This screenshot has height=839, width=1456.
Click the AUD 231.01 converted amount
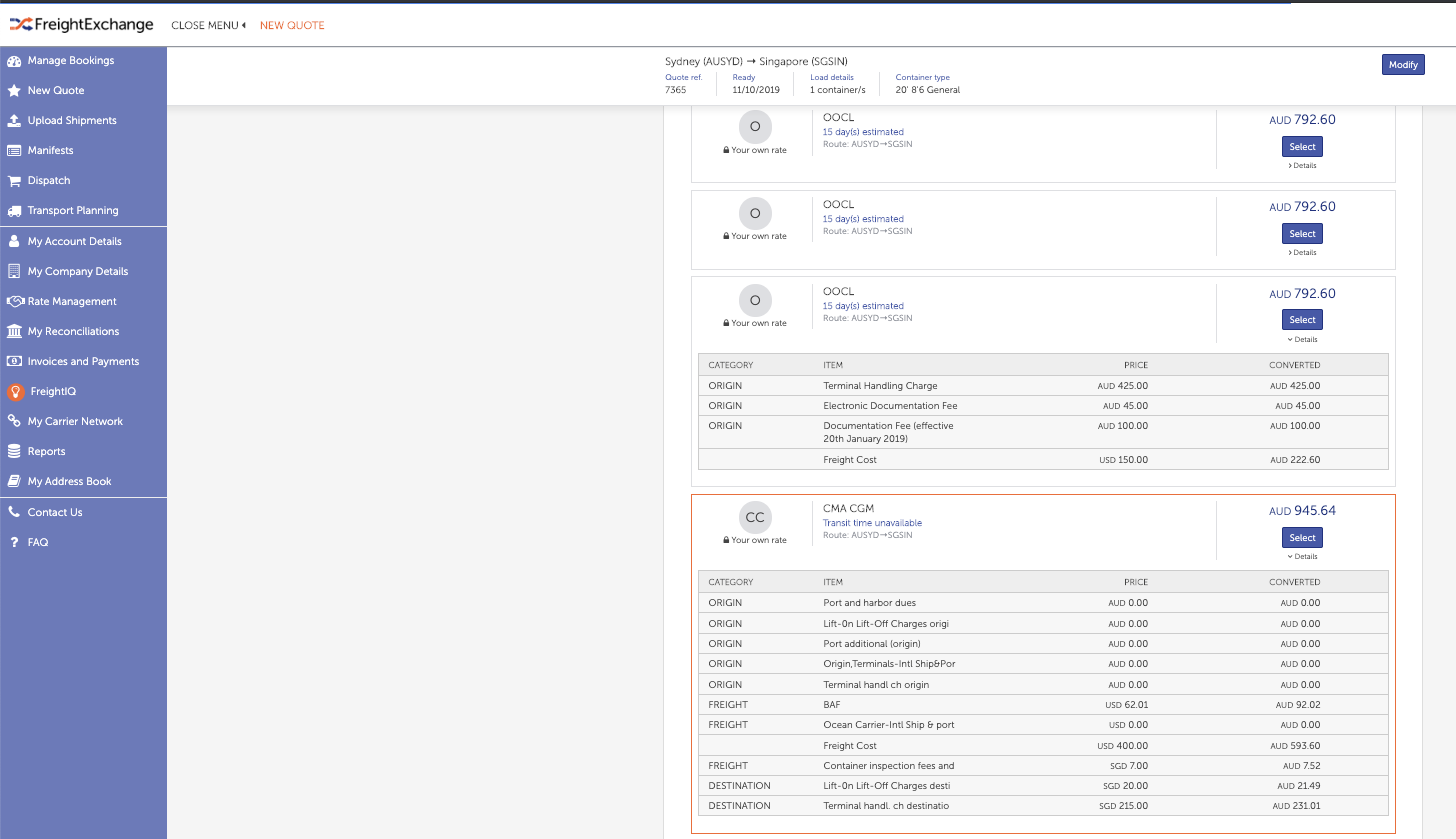[x=1296, y=806]
